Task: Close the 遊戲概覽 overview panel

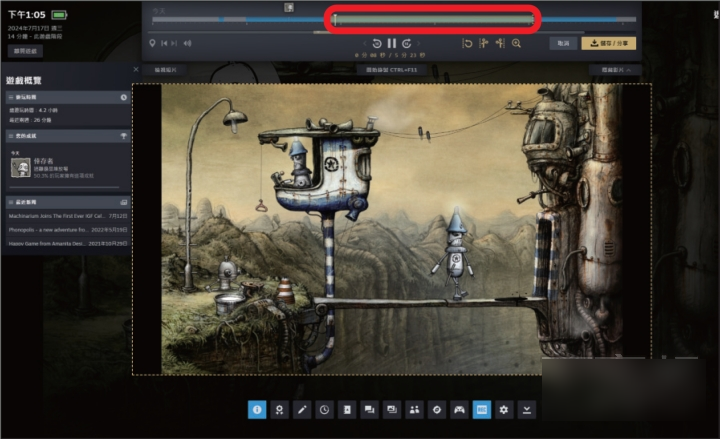Action: click(x=136, y=69)
